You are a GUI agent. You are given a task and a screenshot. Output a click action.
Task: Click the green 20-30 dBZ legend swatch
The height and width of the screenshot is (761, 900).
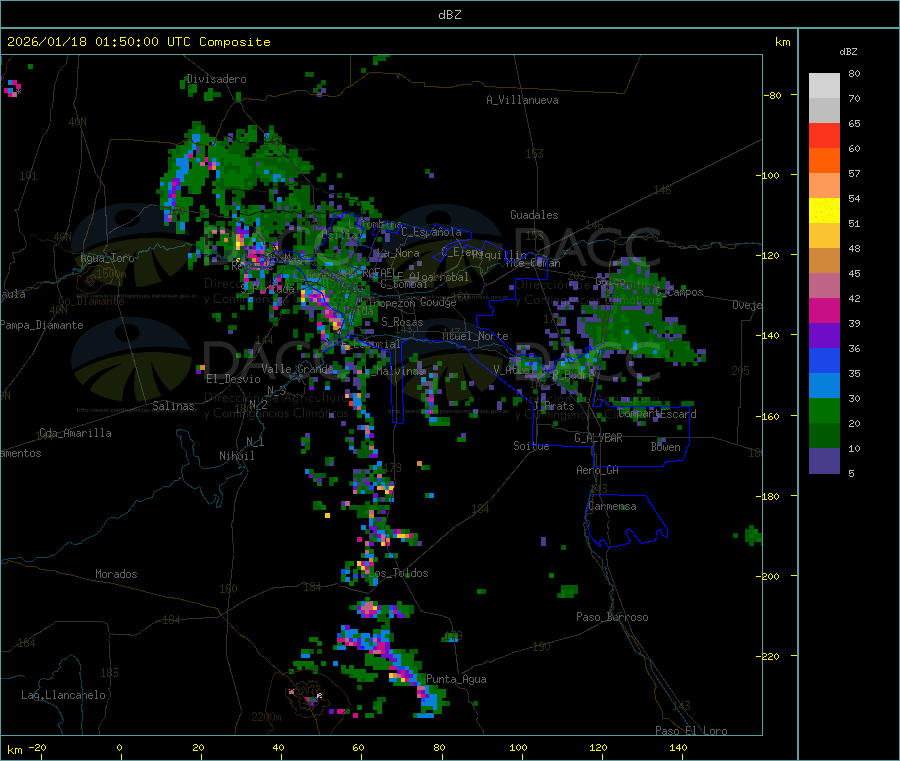pos(824,410)
